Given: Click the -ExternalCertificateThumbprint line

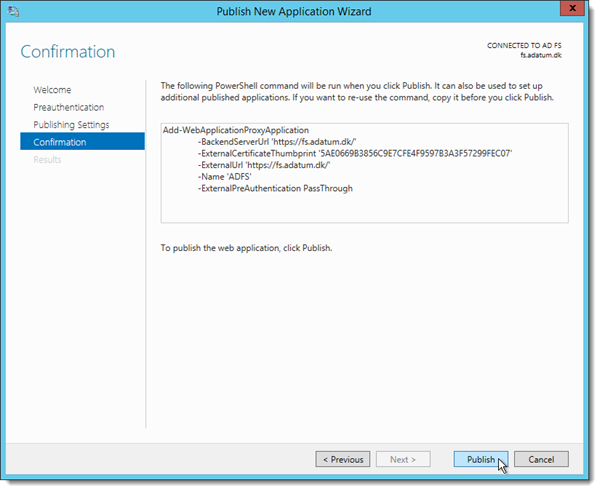Looking at the screenshot, I should (x=355, y=153).
